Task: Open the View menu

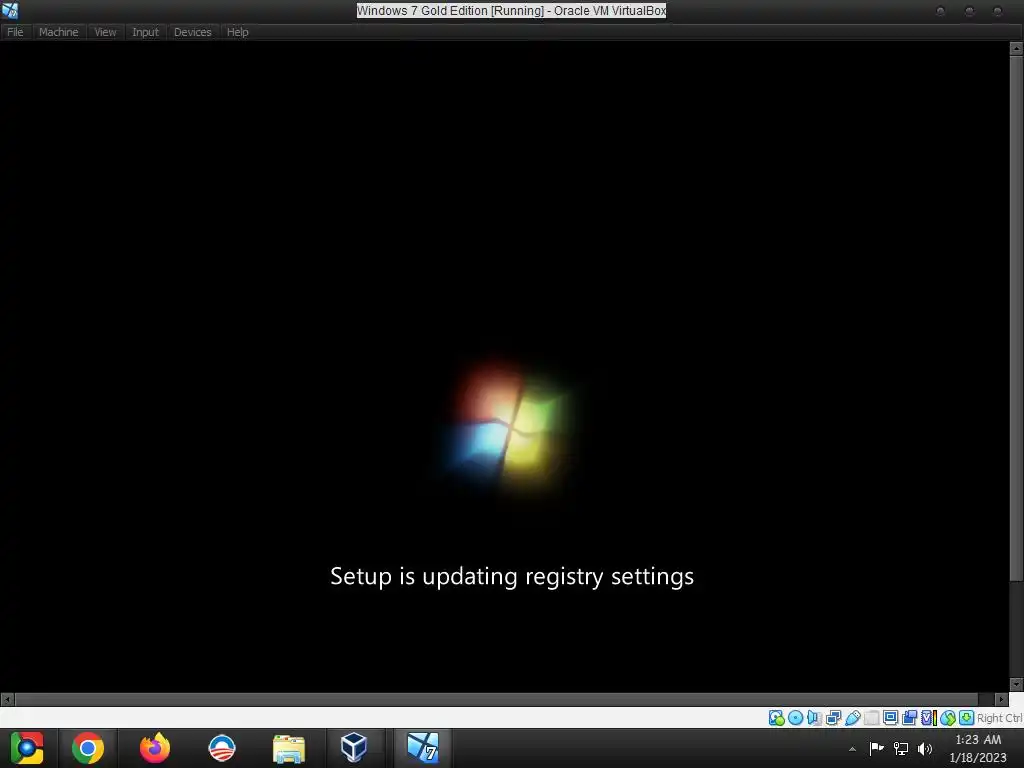Action: coord(105,32)
